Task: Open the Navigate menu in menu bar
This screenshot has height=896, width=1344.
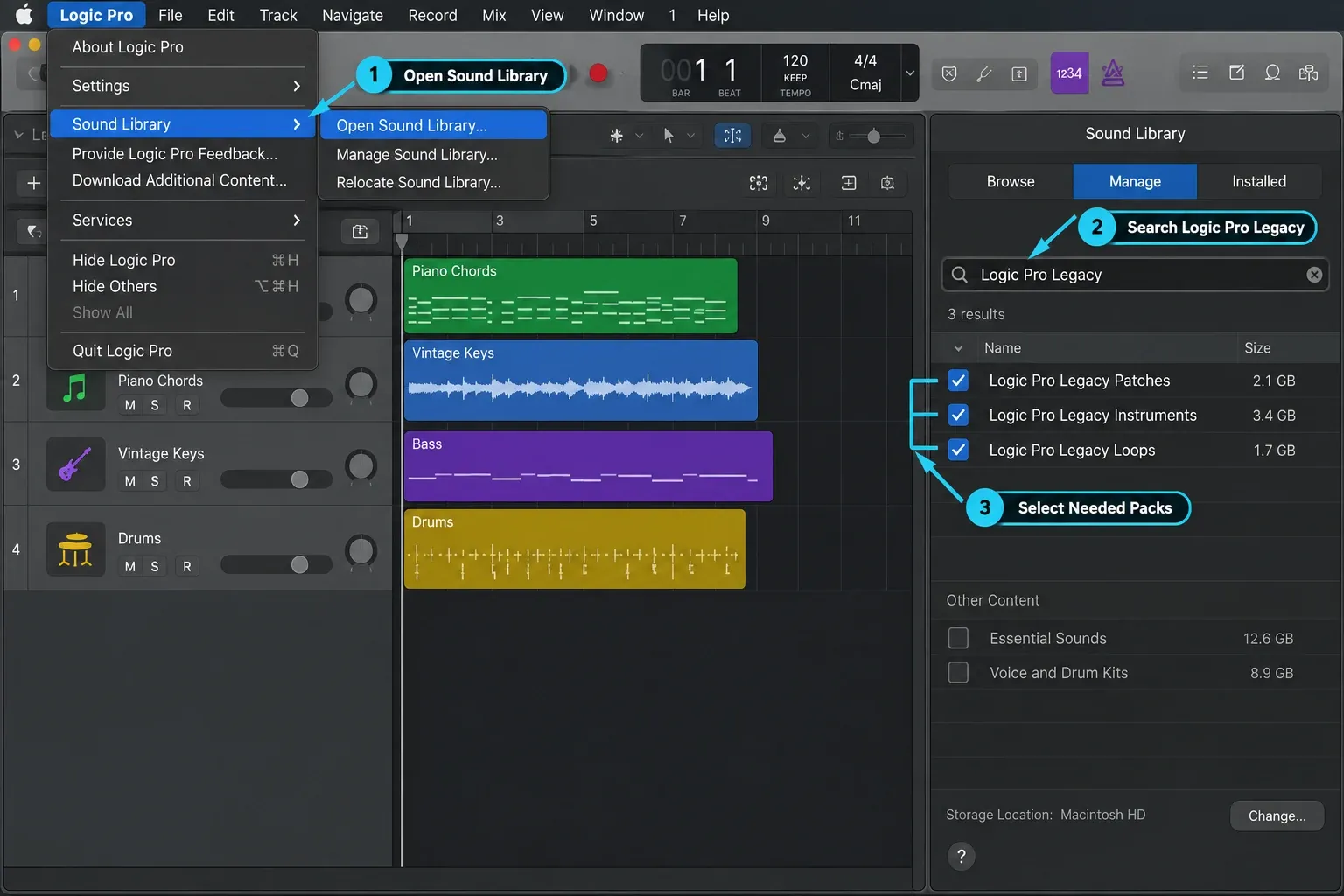Action: coord(353,15)
